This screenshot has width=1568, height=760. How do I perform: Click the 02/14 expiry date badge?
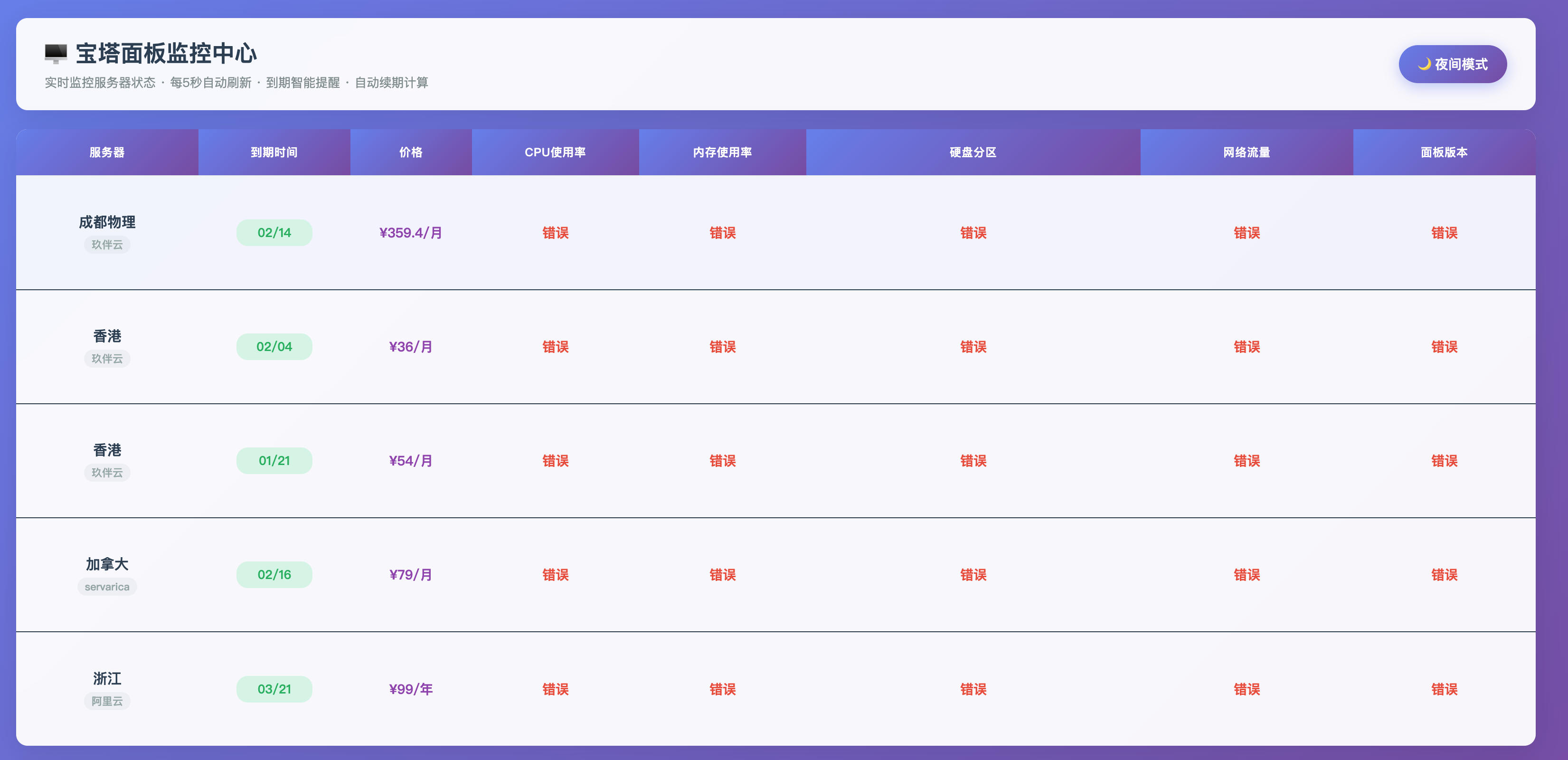click(274, 233)
